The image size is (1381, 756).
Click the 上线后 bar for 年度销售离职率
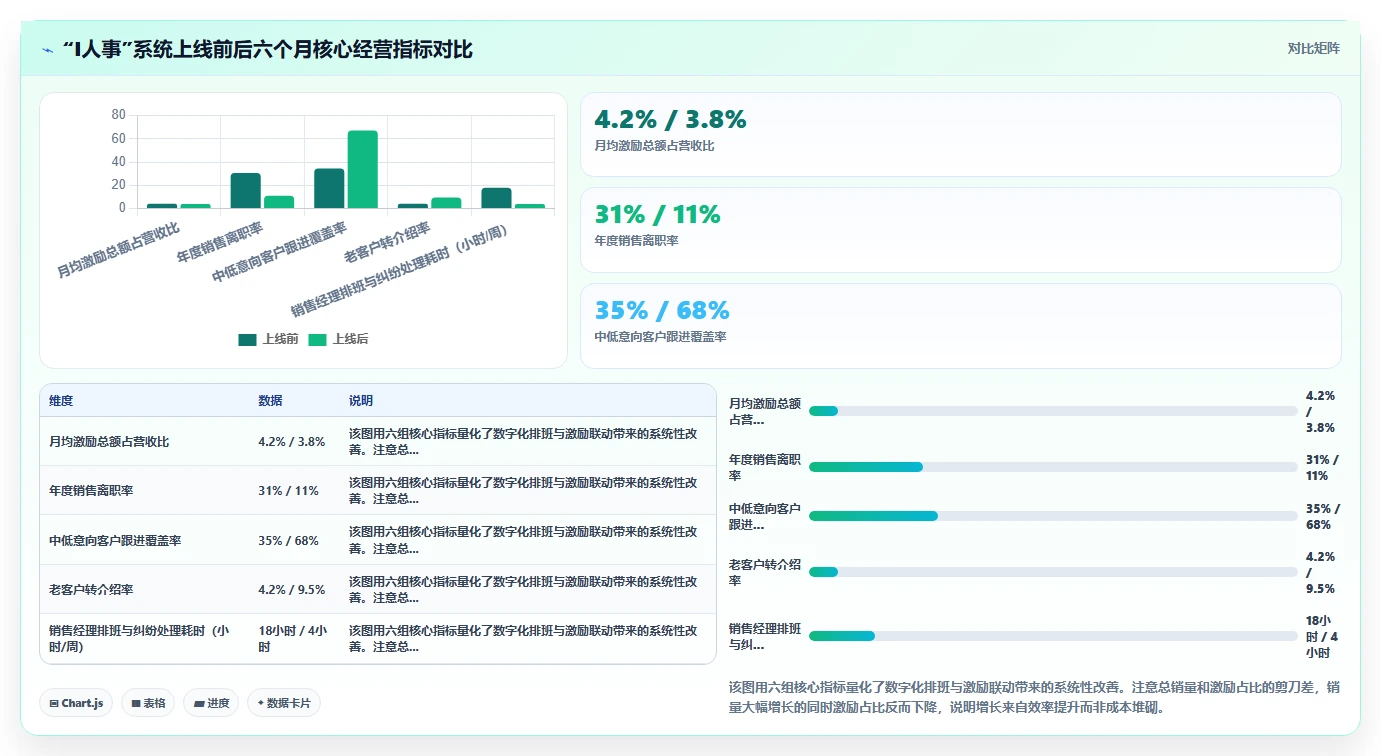pos(279,202)
